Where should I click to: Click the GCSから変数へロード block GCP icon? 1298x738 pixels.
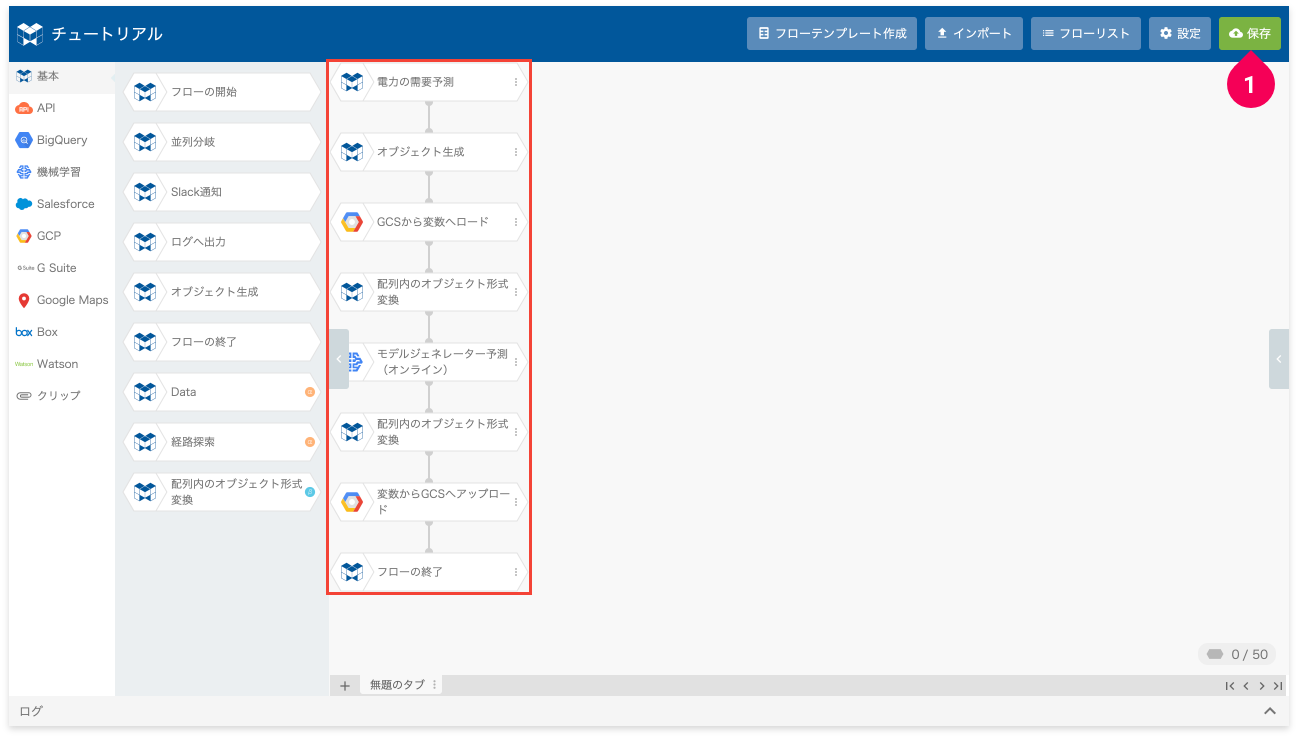352,222
